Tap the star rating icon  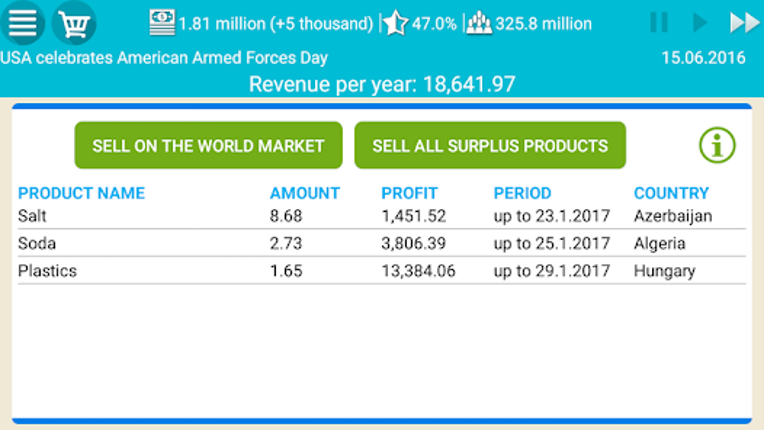(396, 23)
